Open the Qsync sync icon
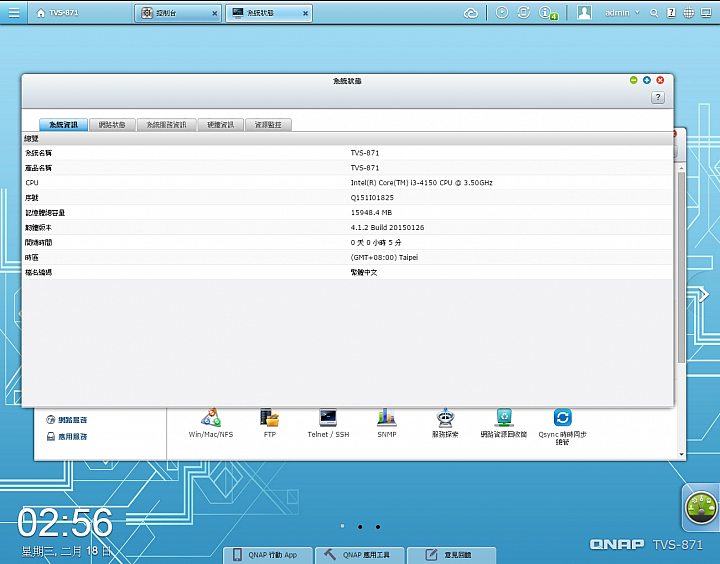This screenshot has height=564, width=720. 562,427
